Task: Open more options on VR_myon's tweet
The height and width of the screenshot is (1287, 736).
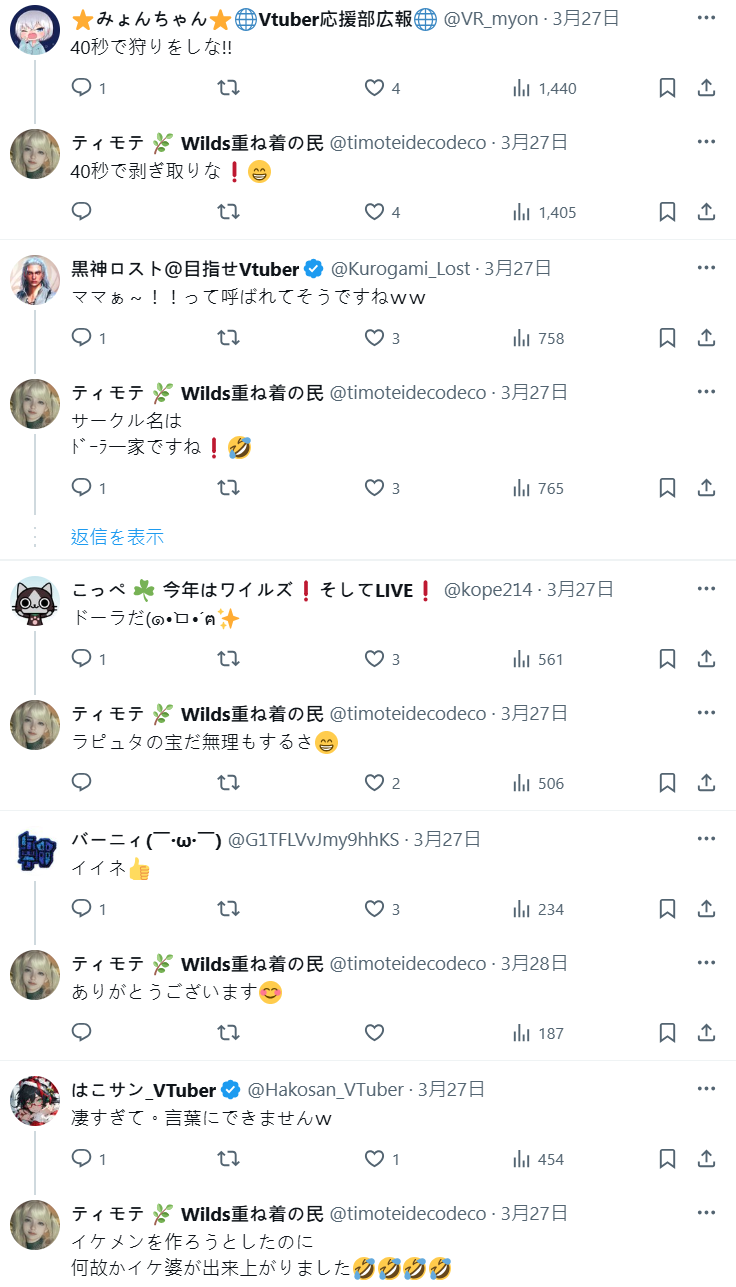Action: point(706,18)
